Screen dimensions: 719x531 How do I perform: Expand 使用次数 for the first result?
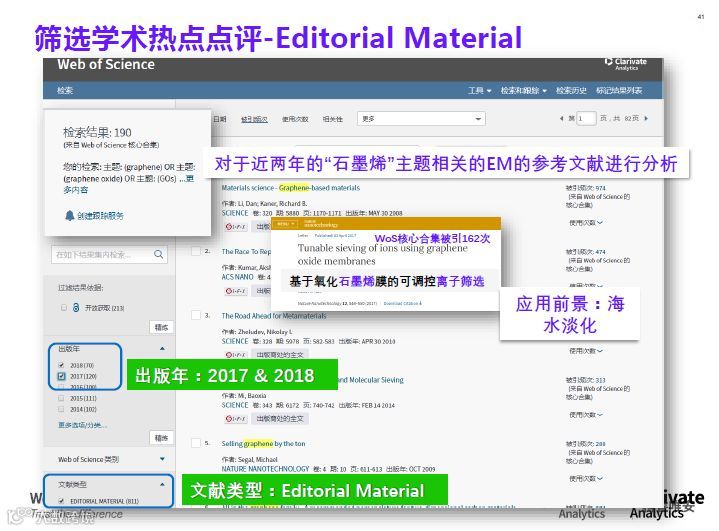(586, 222)
